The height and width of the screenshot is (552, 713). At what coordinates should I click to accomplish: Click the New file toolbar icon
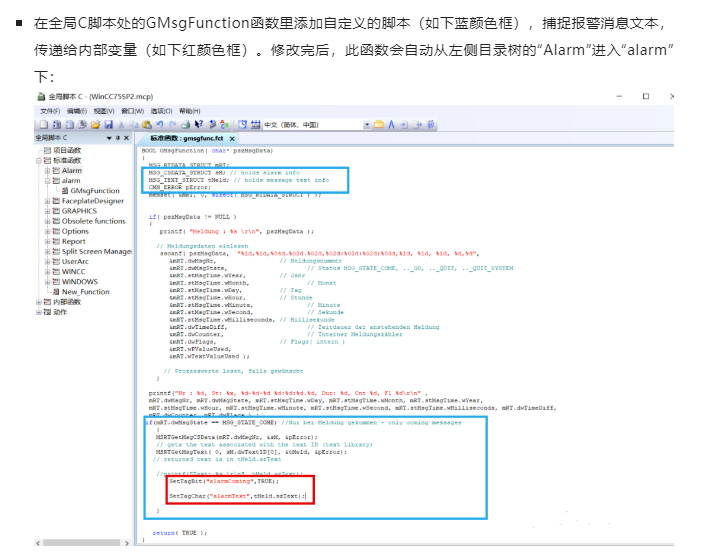(40, 124)
